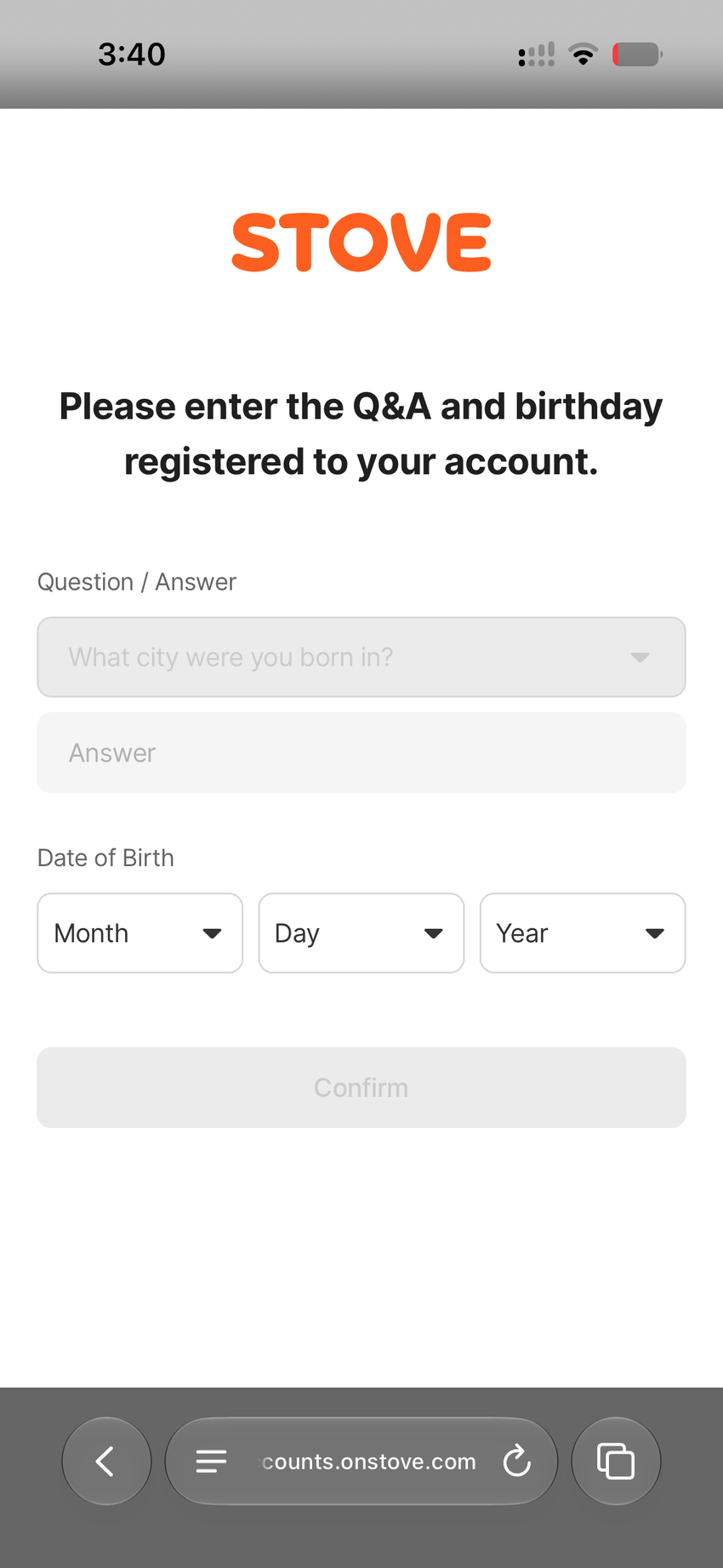Click the question dropdown arrow

click(640, 657)
